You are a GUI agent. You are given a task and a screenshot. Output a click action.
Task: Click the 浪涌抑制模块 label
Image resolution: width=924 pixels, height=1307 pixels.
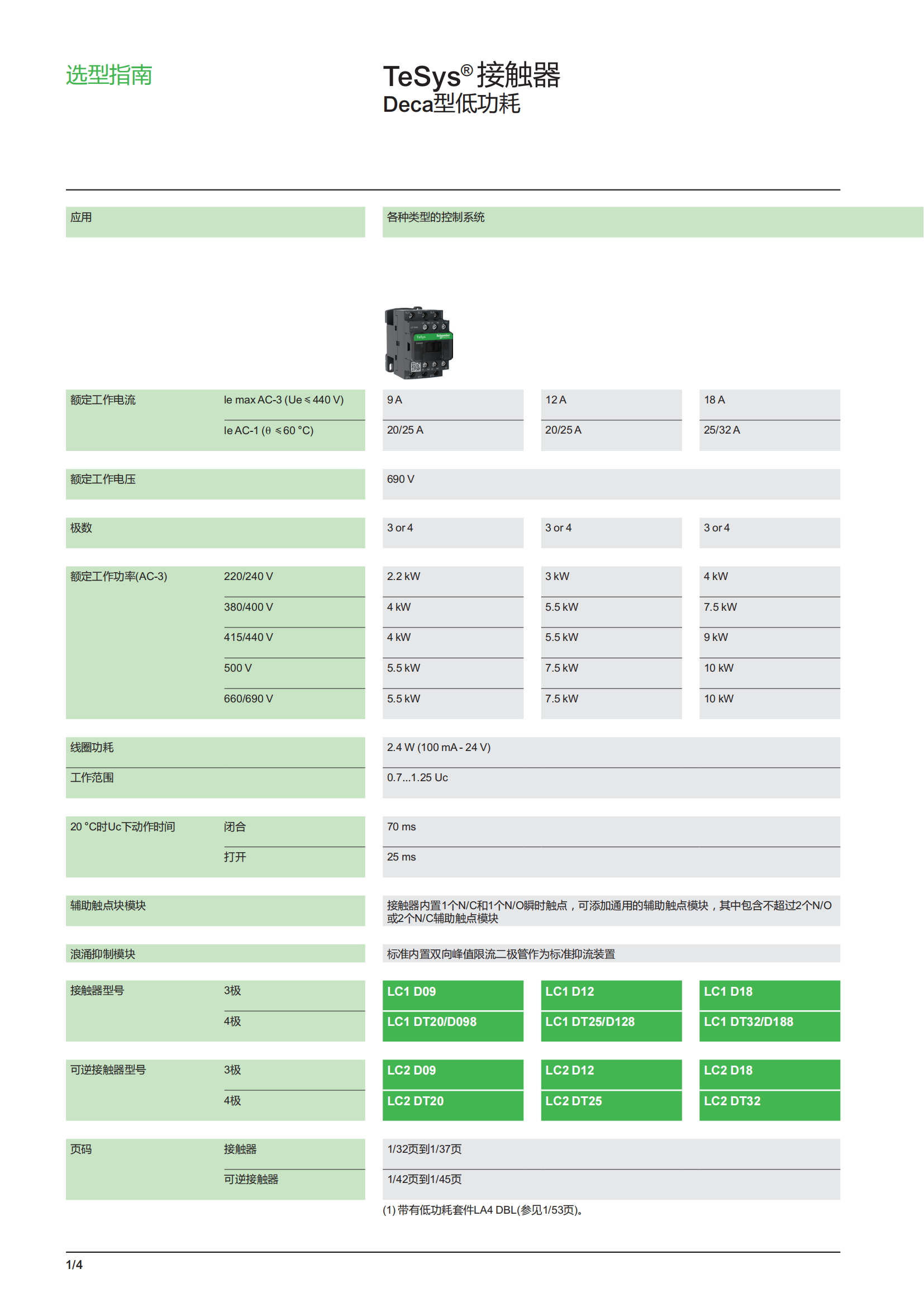point(102,954)
